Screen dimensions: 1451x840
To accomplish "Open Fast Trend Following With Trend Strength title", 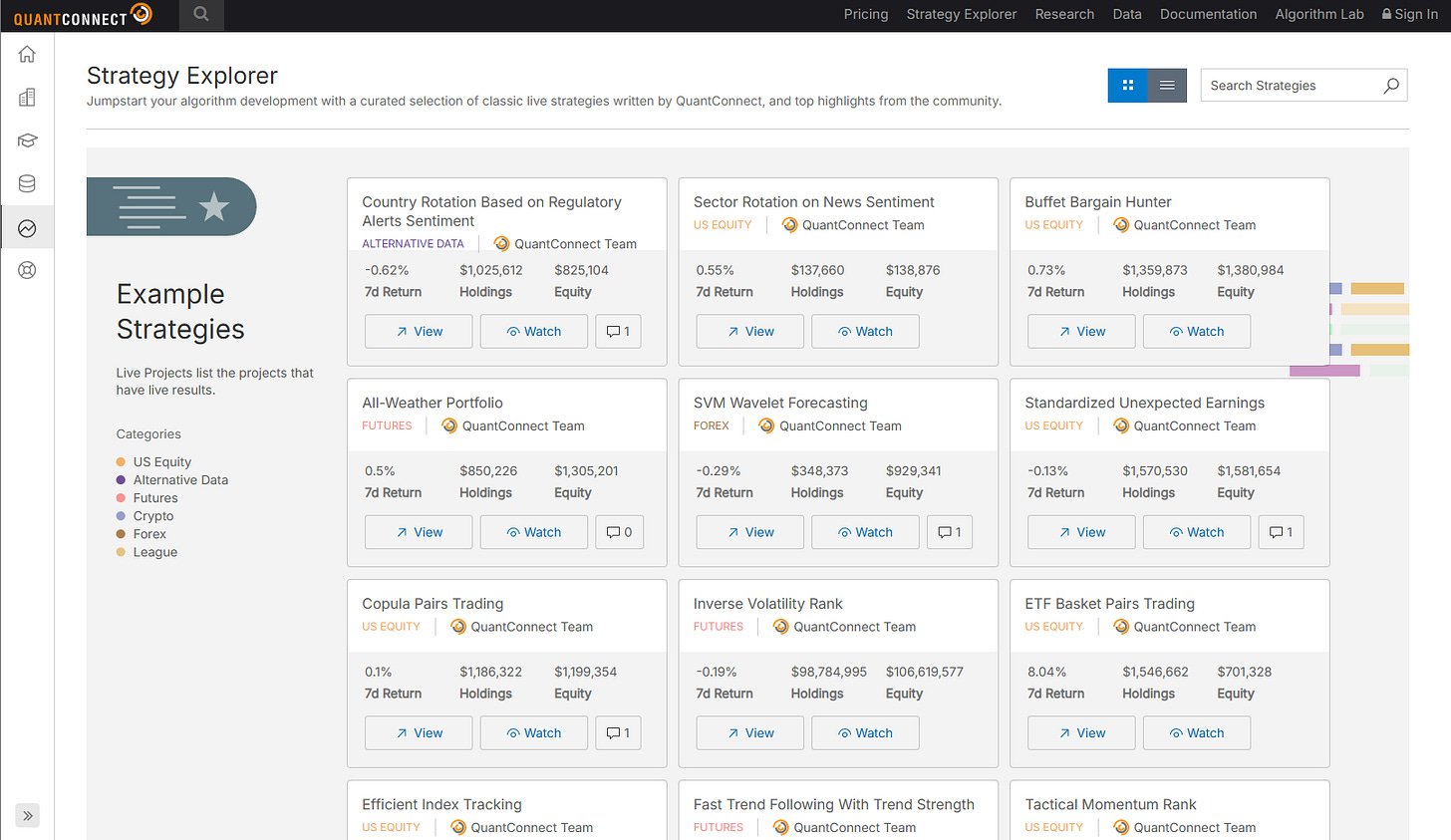I will pos(833,804).
